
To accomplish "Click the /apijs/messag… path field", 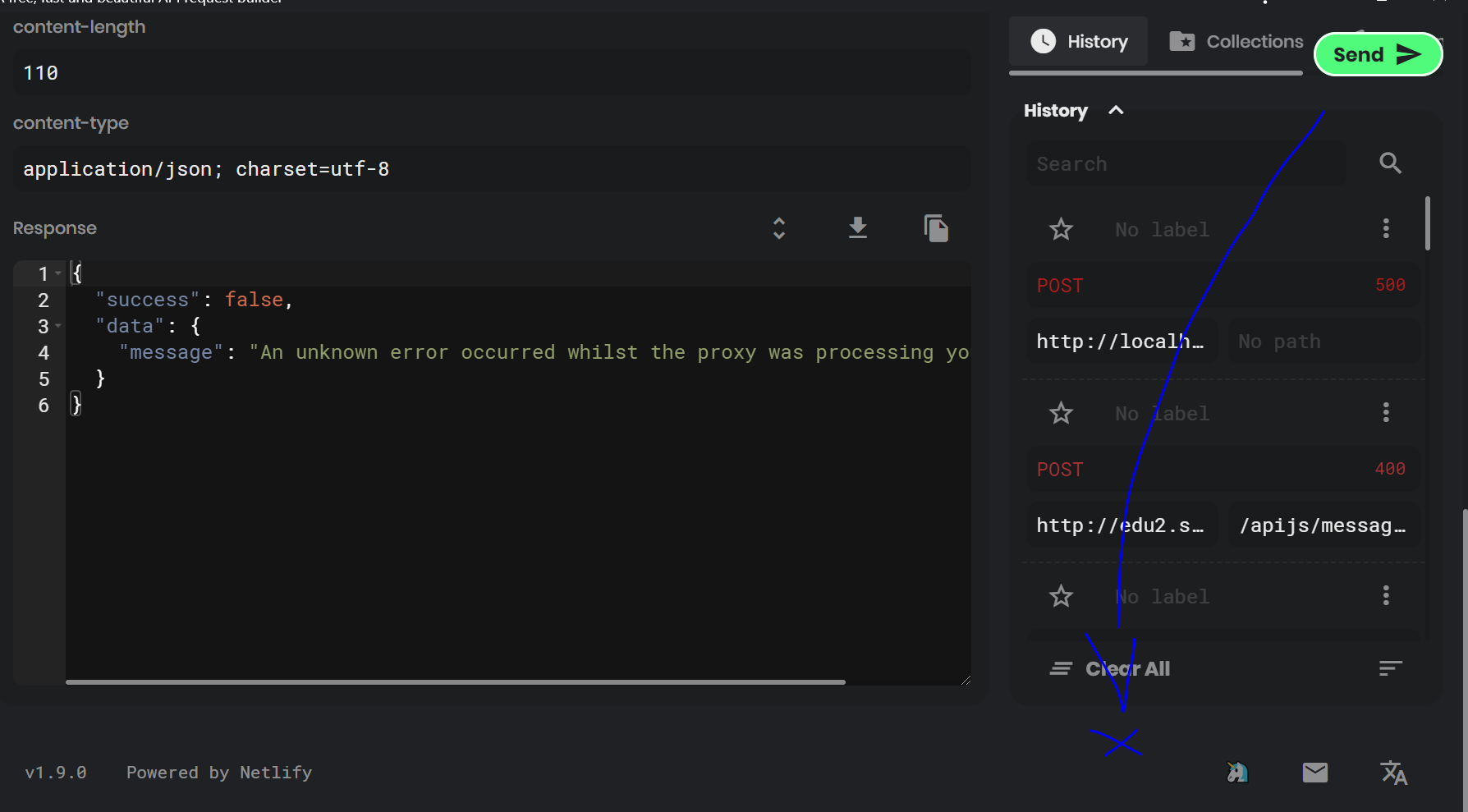I will click(x=1323, y=525).
